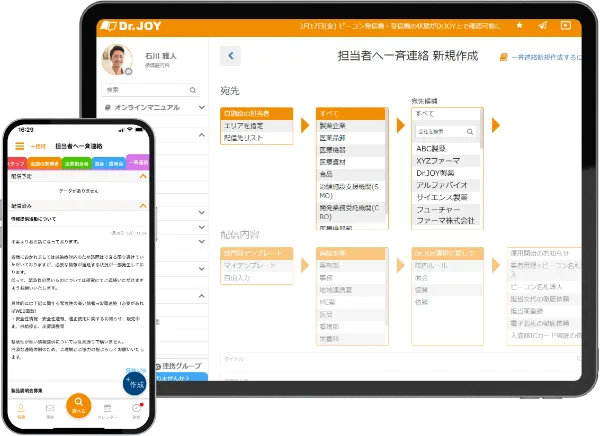Open the hamburger menu on the phone
This screenshot has height=436, width=600.
click(20, 146)
